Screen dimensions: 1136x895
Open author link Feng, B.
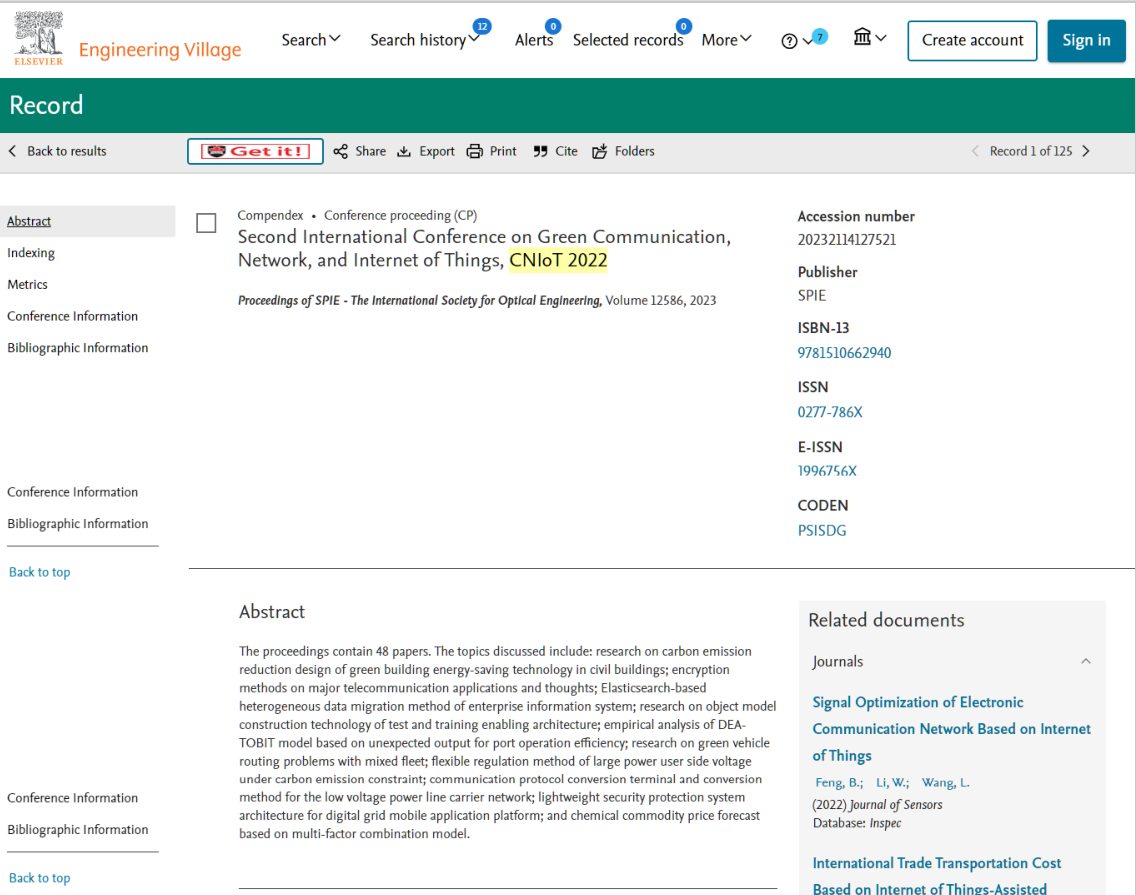839,783
